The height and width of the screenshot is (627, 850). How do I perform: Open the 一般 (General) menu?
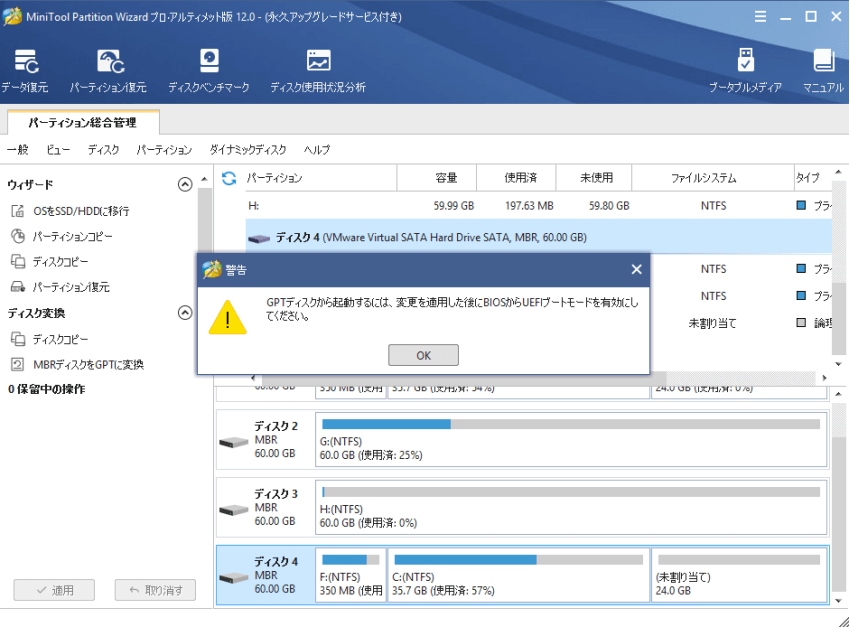[x=18, y=149]
